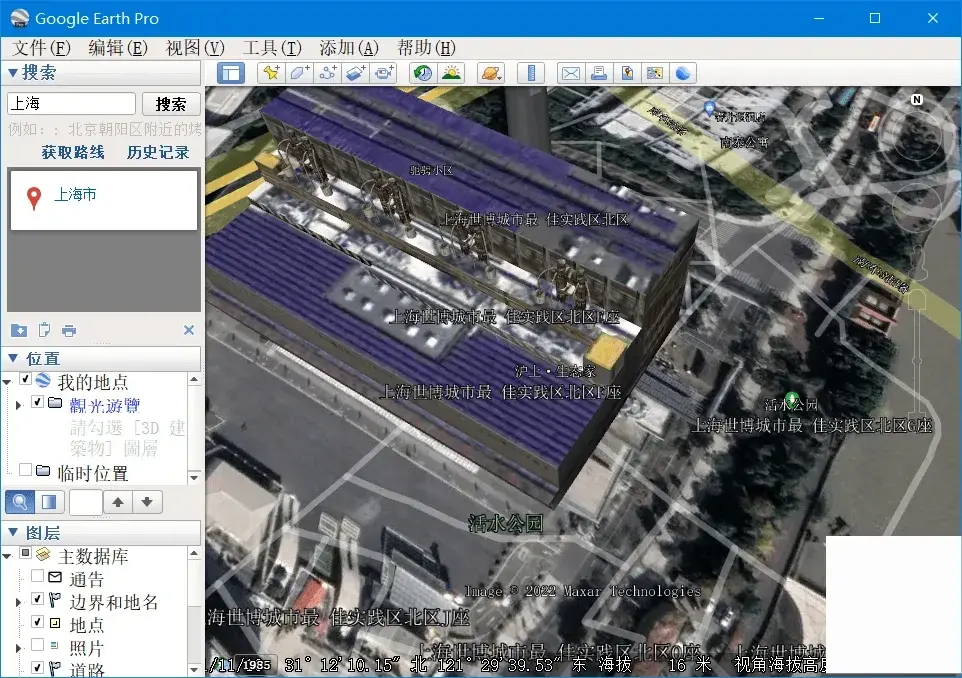The image size is (962, 678).
Task: Copy search results to My Places folder icon
Action: click(19, 331)
